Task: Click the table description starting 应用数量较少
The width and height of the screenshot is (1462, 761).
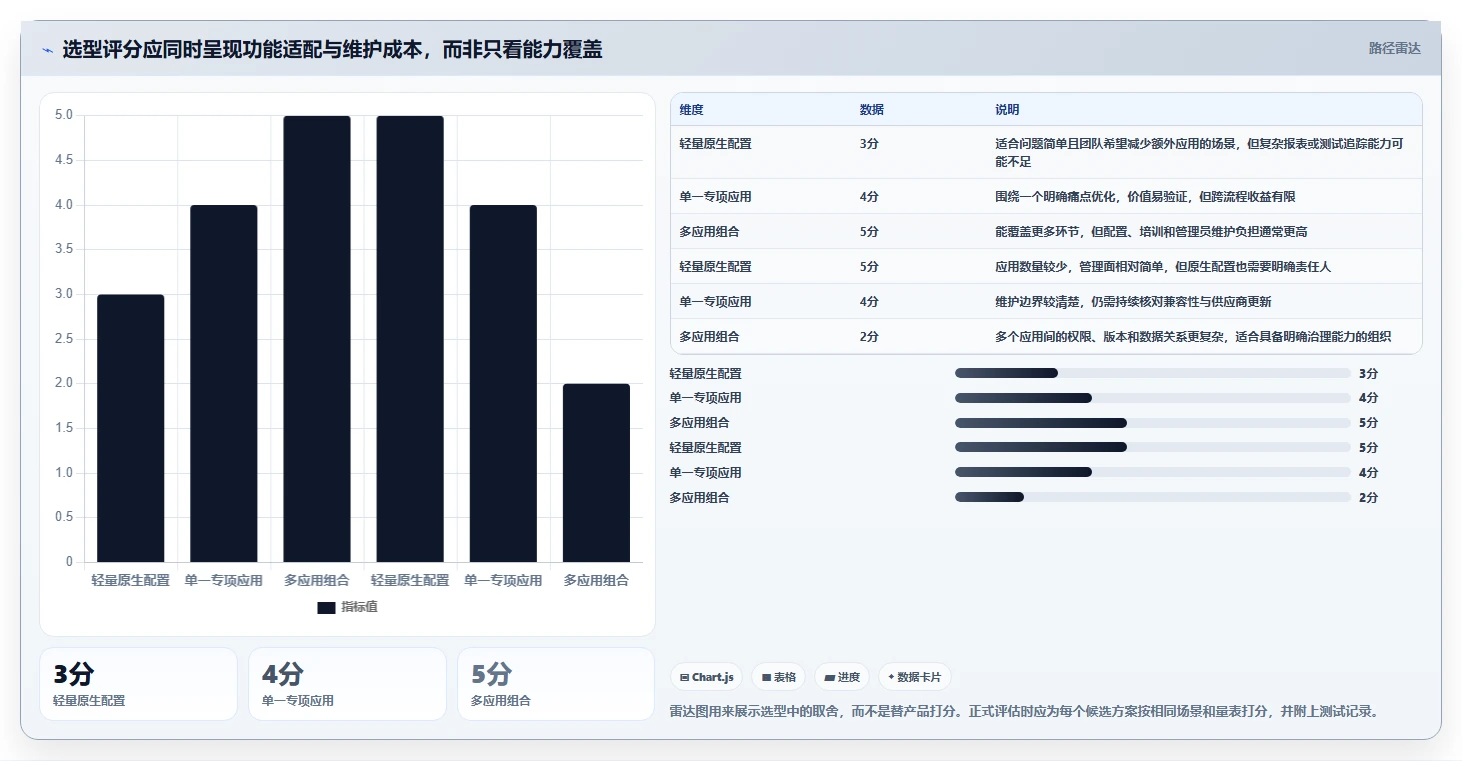Action: tap(1163, 267)
